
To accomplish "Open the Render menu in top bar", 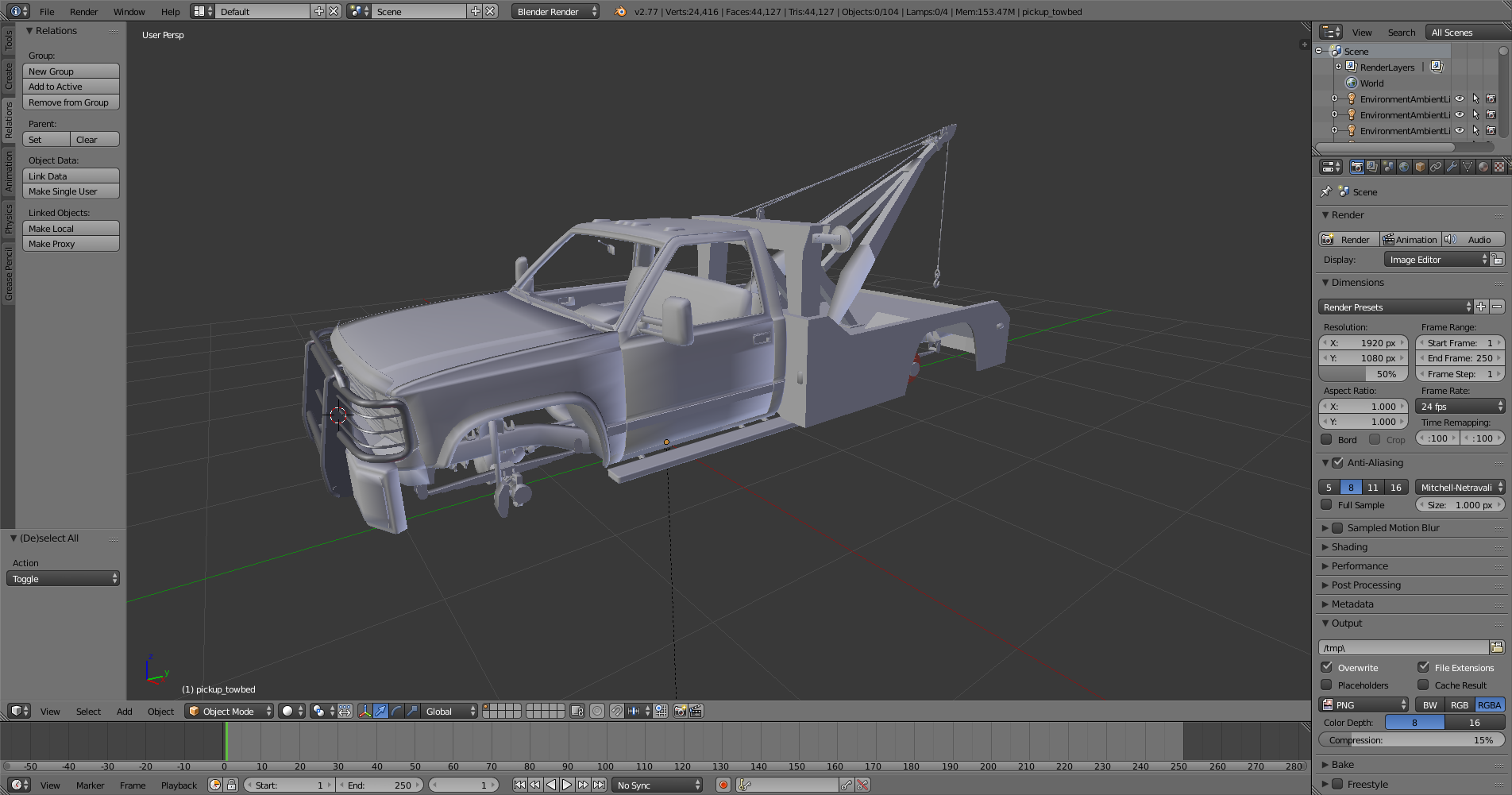I will [83, 11].
